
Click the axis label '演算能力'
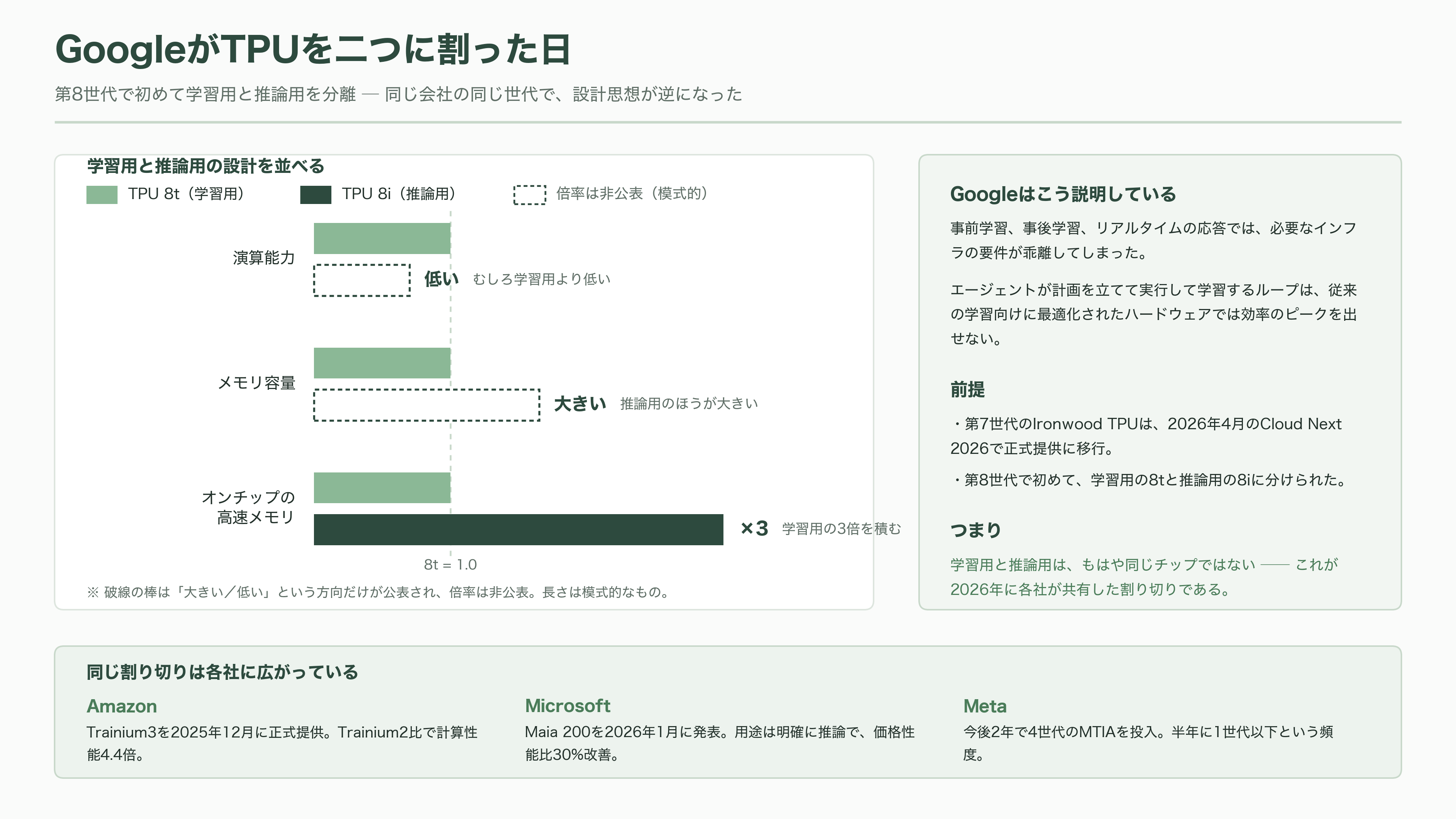pos(264,258)
